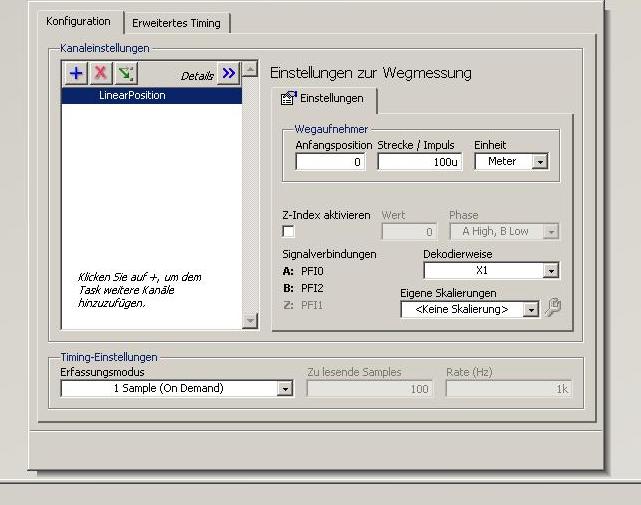Select the LinearPosition channel row

(x=152, y=95)
